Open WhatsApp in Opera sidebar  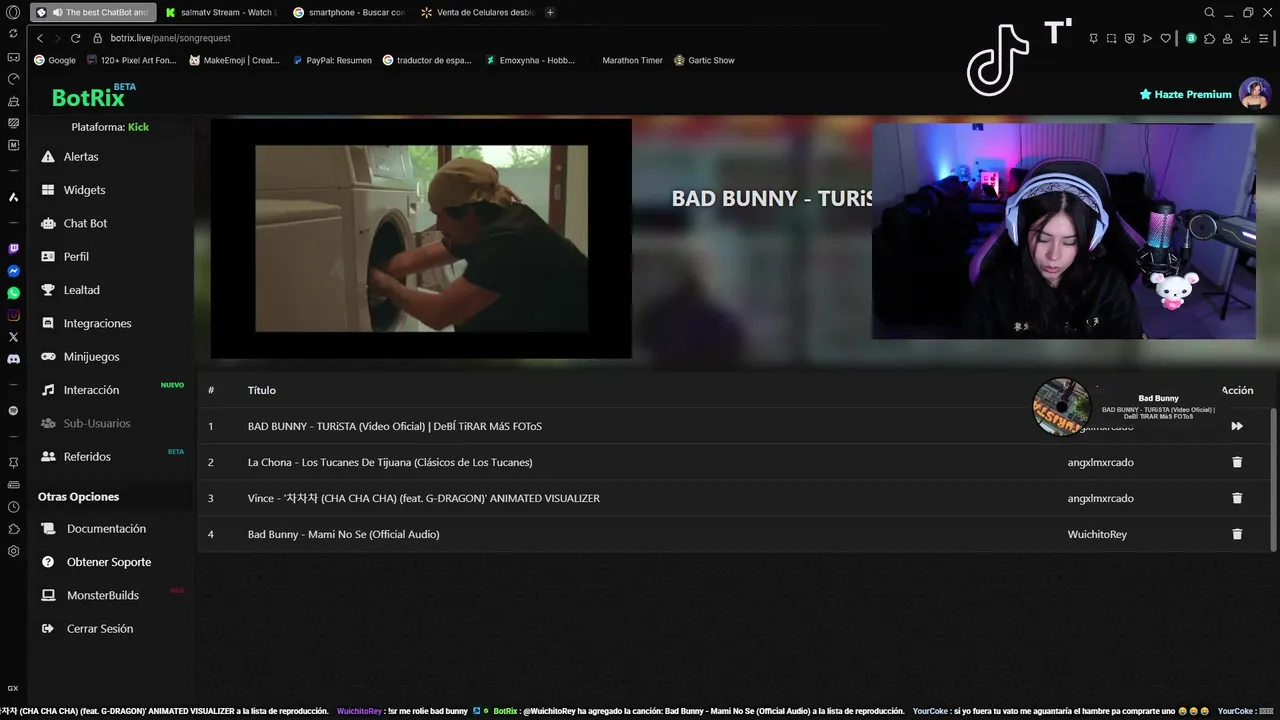coord(13,293)
